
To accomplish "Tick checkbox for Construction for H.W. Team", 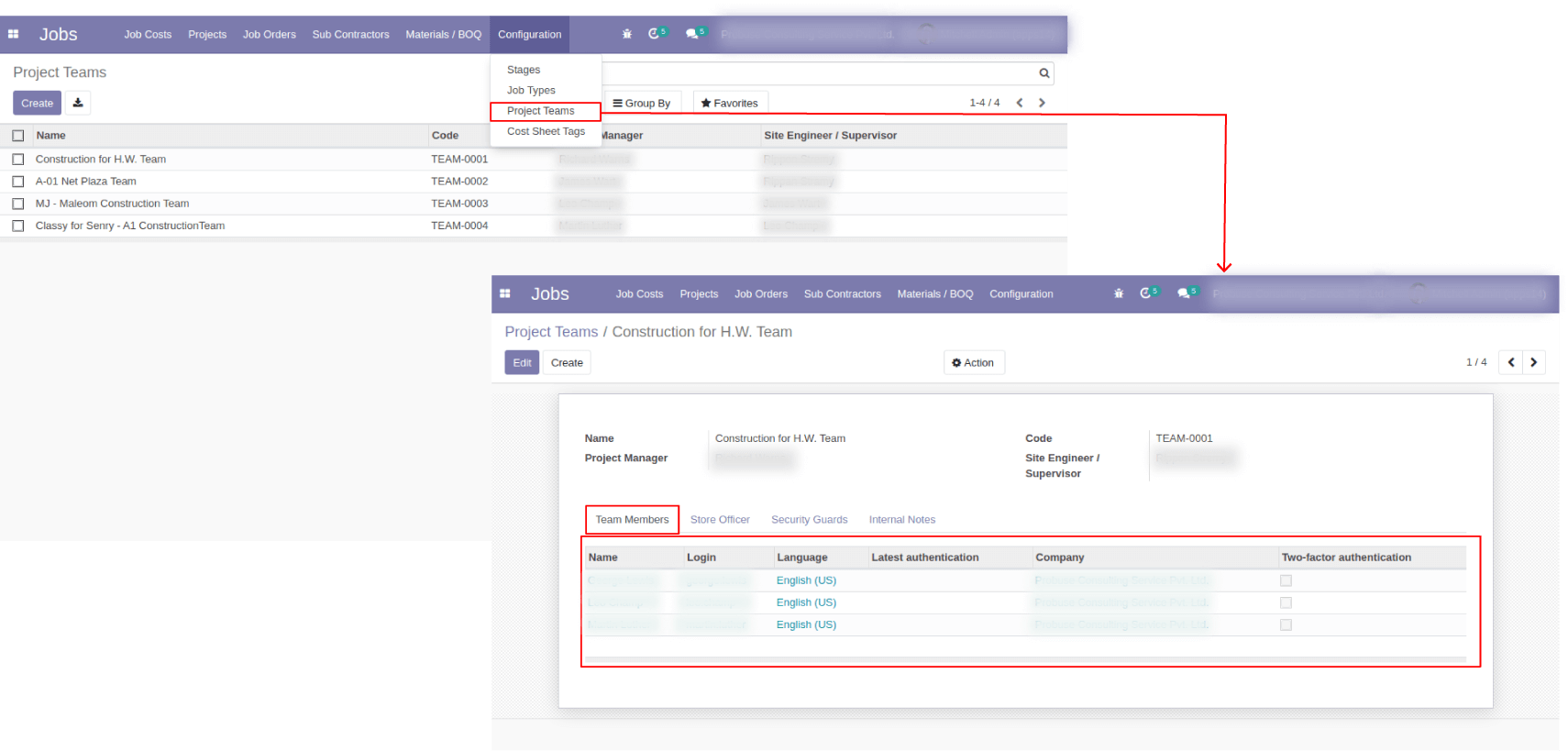I will [x=18, y=160].
